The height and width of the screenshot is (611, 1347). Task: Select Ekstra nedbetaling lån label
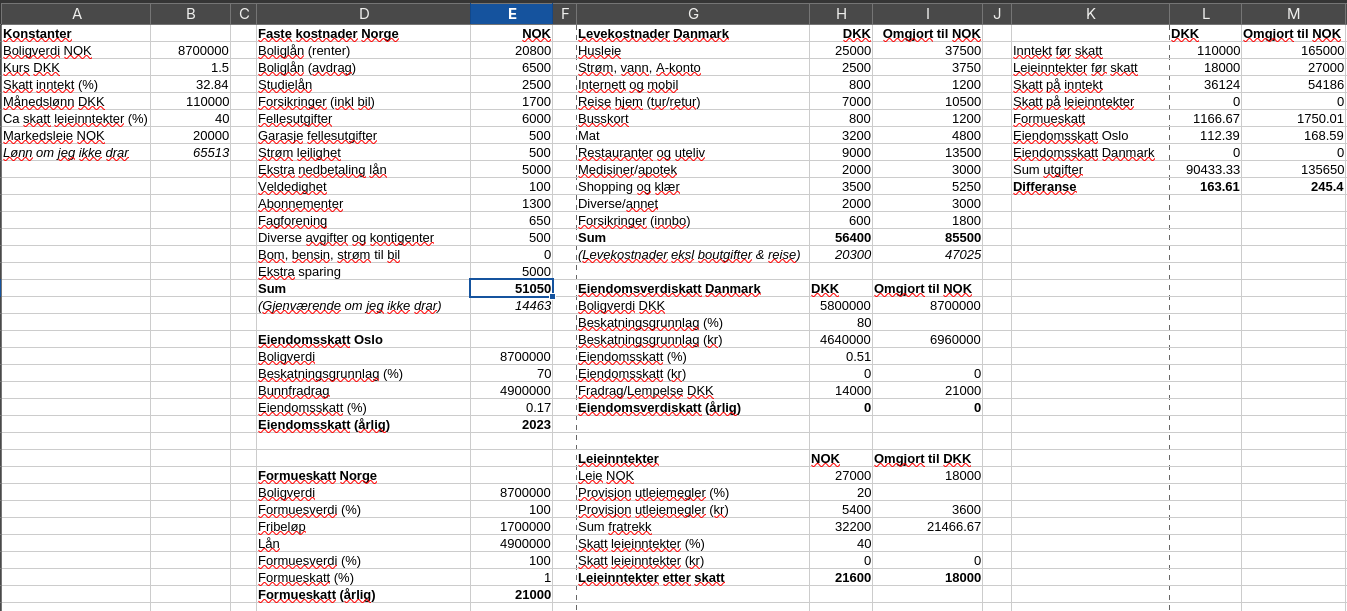363,169
